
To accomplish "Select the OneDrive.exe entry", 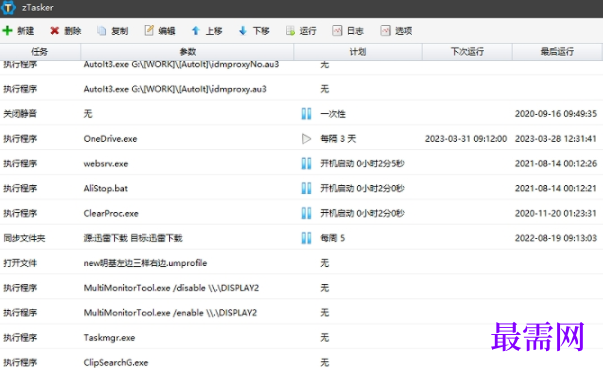I will [110, 139].
